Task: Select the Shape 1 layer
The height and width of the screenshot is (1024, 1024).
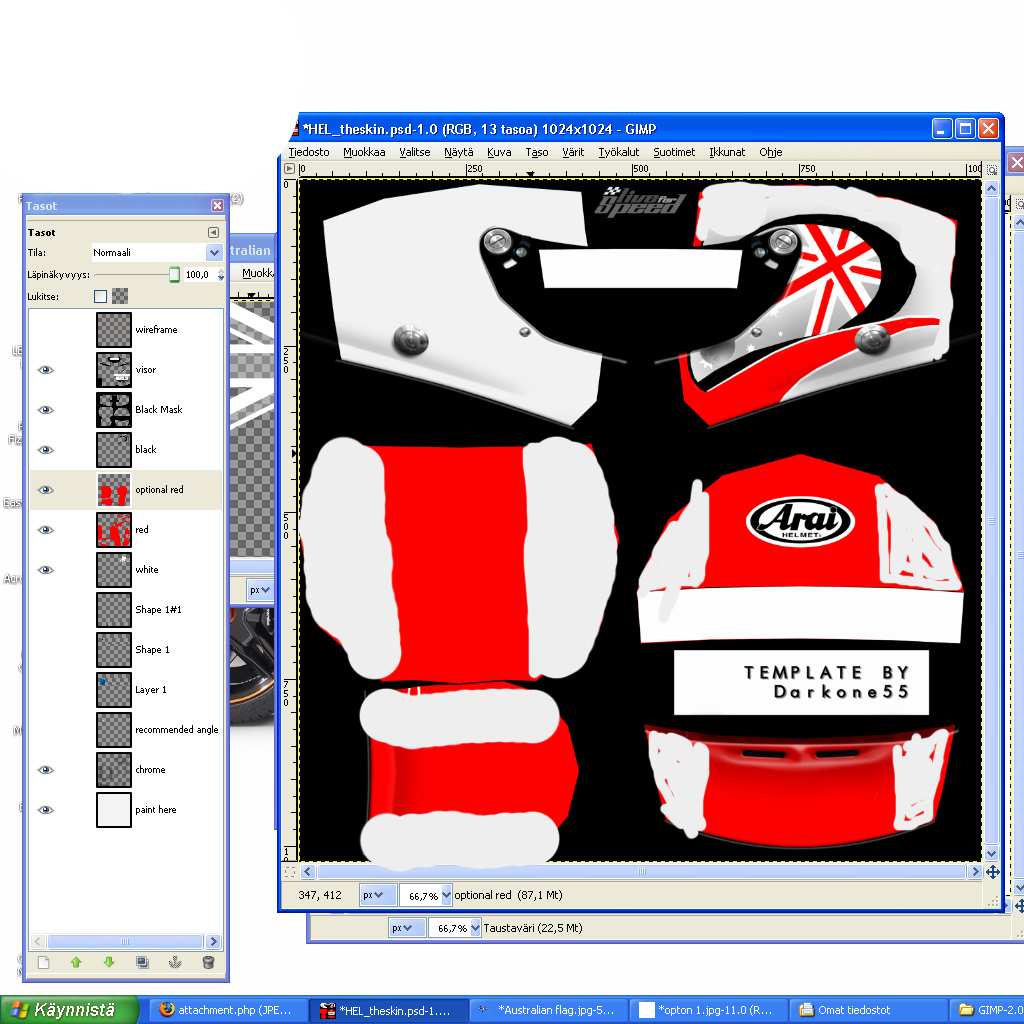Action: pos(126,650)
